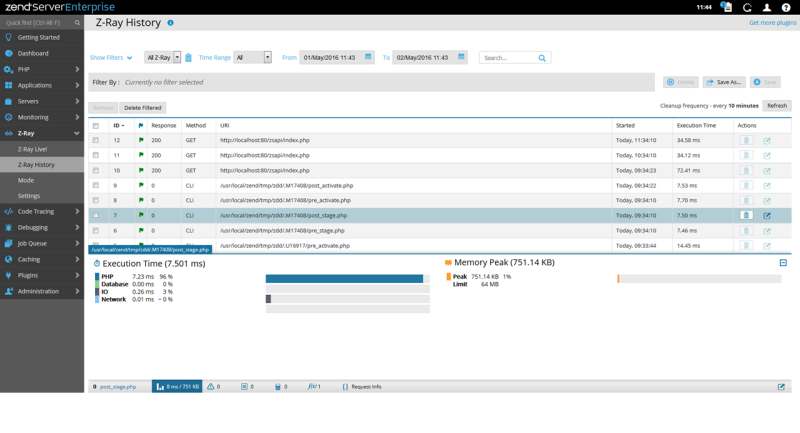Follow the Get more plugins link

click(772, 22)
